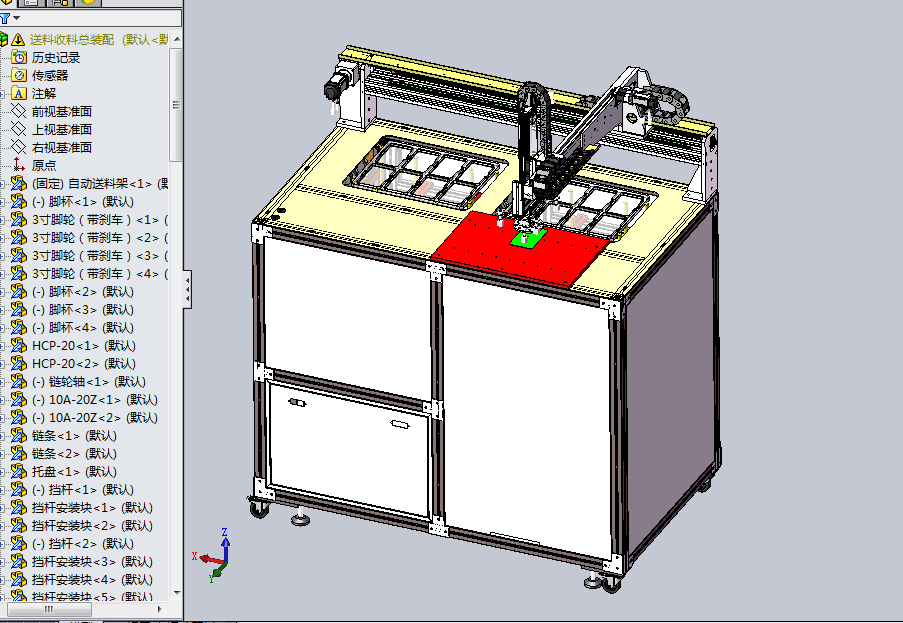Click the horizontal scrollbar right arrow
Image resolution: width=903 pixels, height=623 pixels.
coord(160,609)
